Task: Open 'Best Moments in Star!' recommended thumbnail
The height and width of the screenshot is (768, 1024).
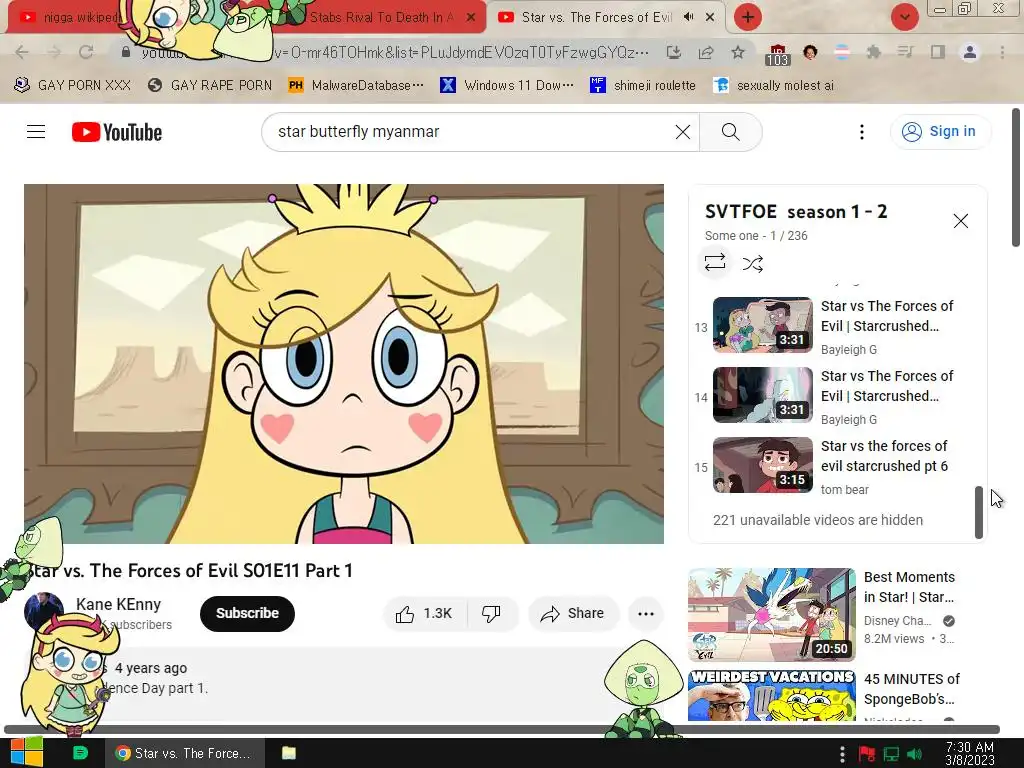Action: coord(771,615)
